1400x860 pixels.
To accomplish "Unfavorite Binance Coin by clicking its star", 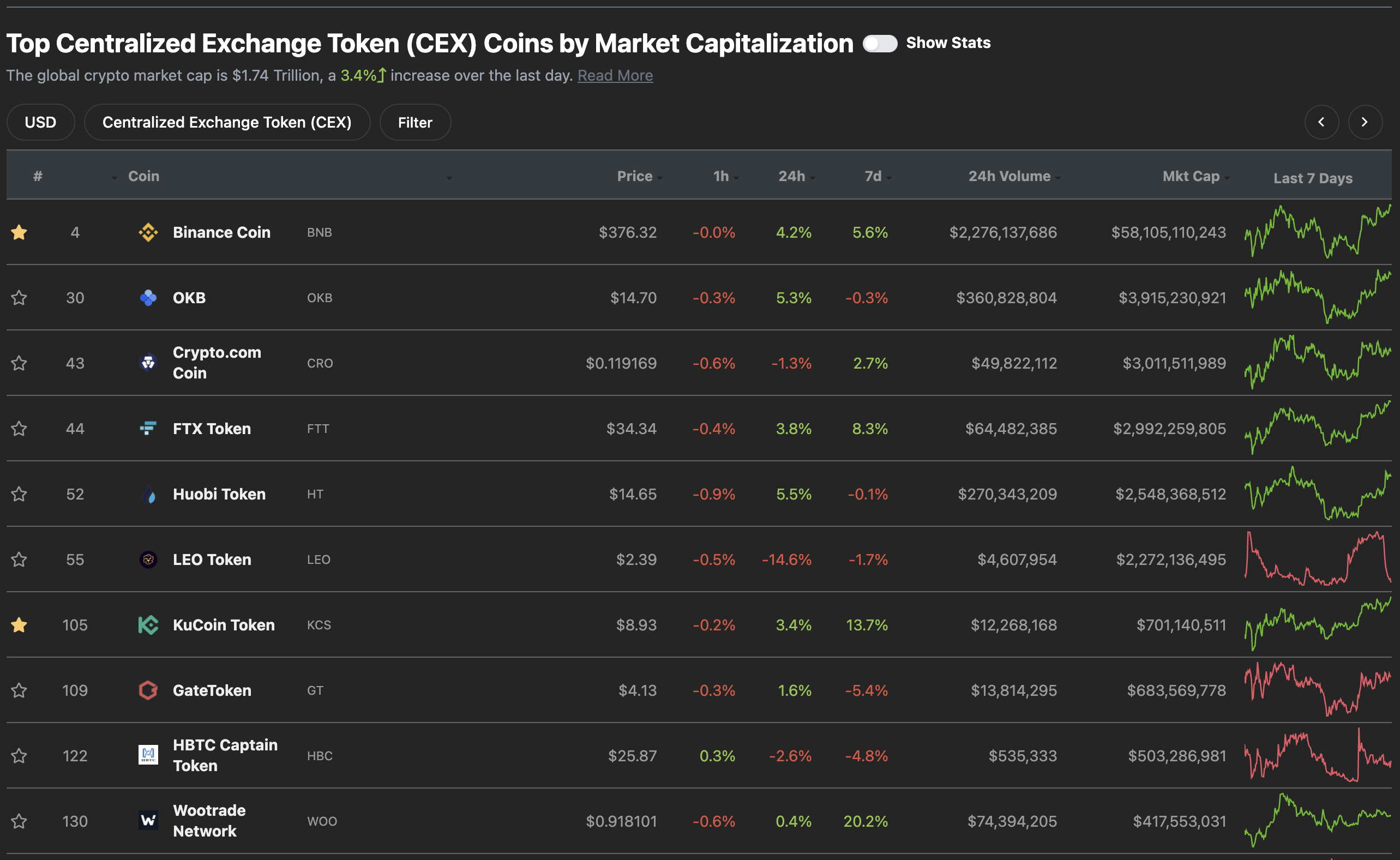I will coord(19,232).
